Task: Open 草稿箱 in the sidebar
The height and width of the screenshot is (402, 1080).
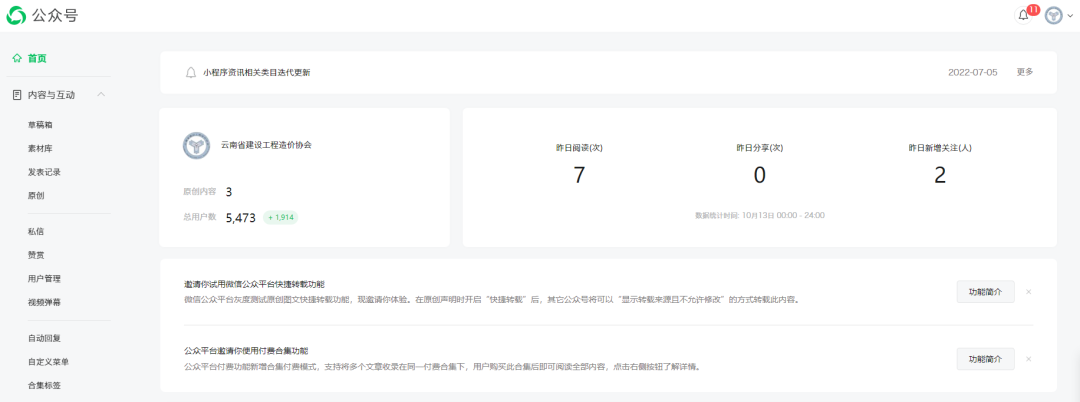Action: tap(41, 125)
